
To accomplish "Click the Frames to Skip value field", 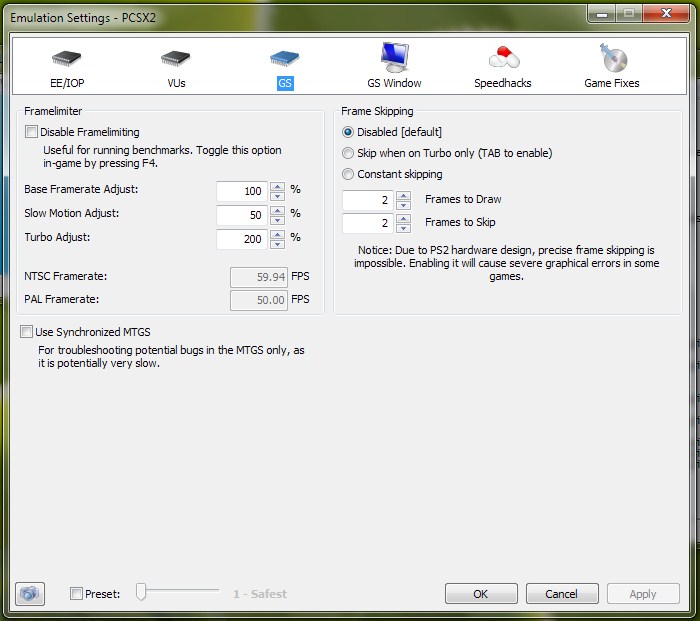I will pos(368,223).
